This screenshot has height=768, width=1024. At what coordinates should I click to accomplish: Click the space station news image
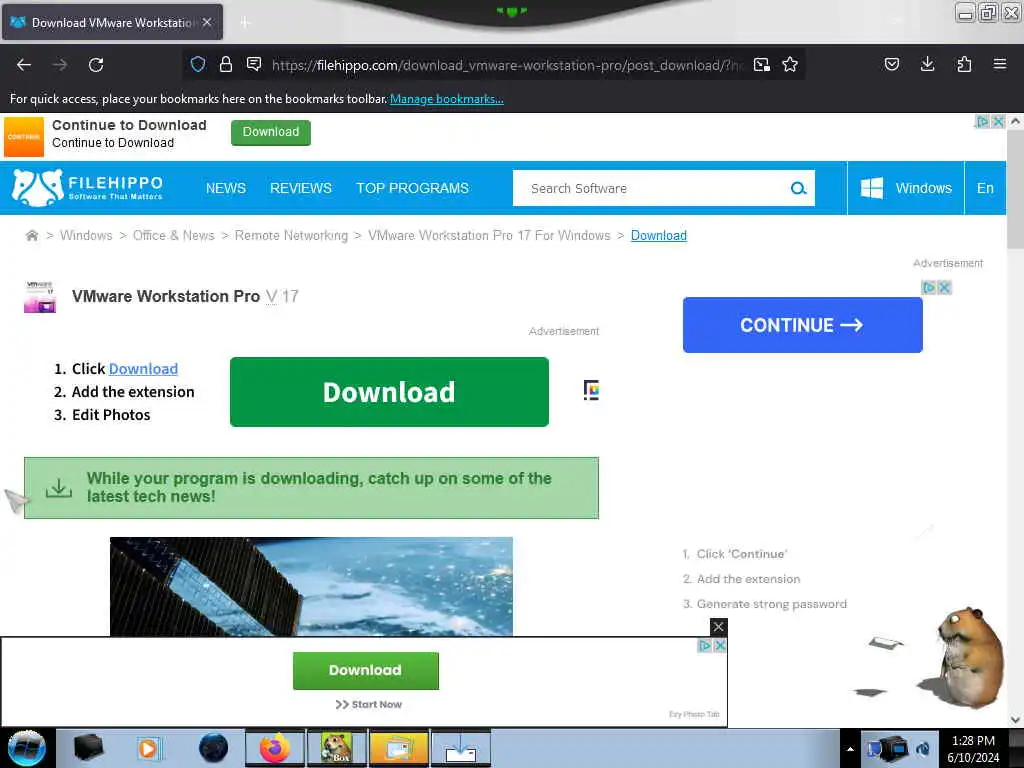pos(312,586)
